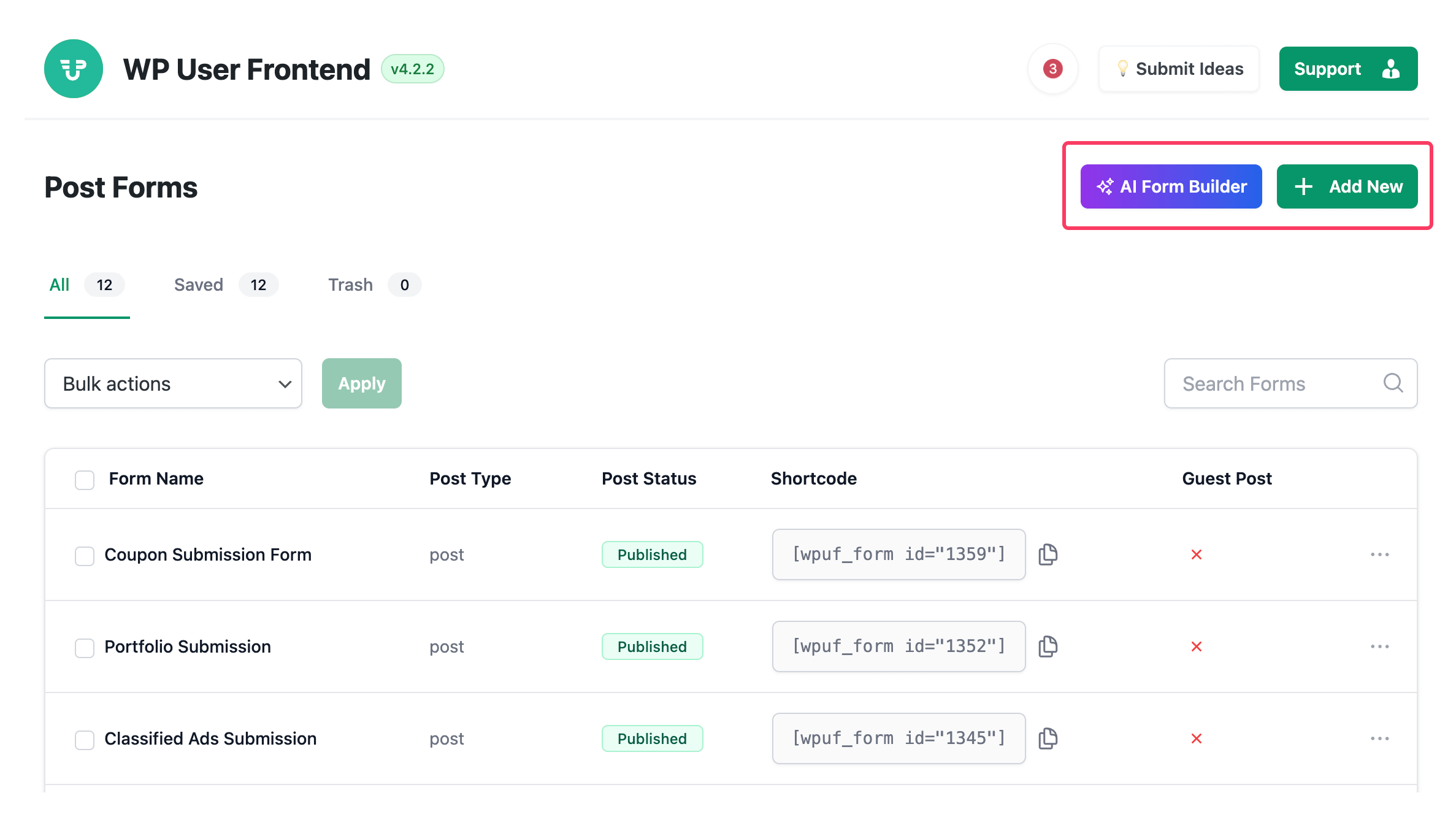1456x817 pixels.
Task: Switch to the Saved tab
Action: pos(198,284)
